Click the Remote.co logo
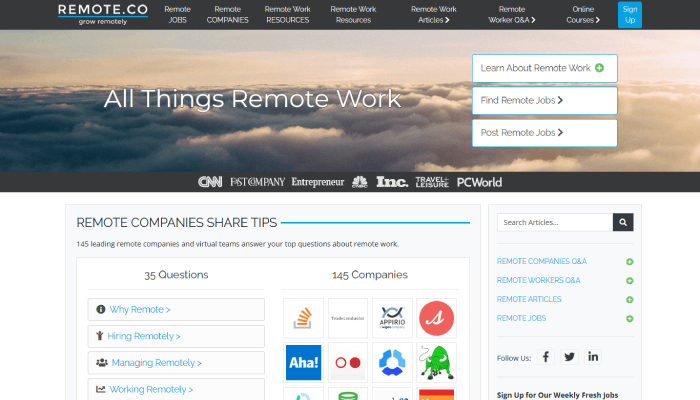The height and width of the screenshot is (400, 700). point(103,14)
